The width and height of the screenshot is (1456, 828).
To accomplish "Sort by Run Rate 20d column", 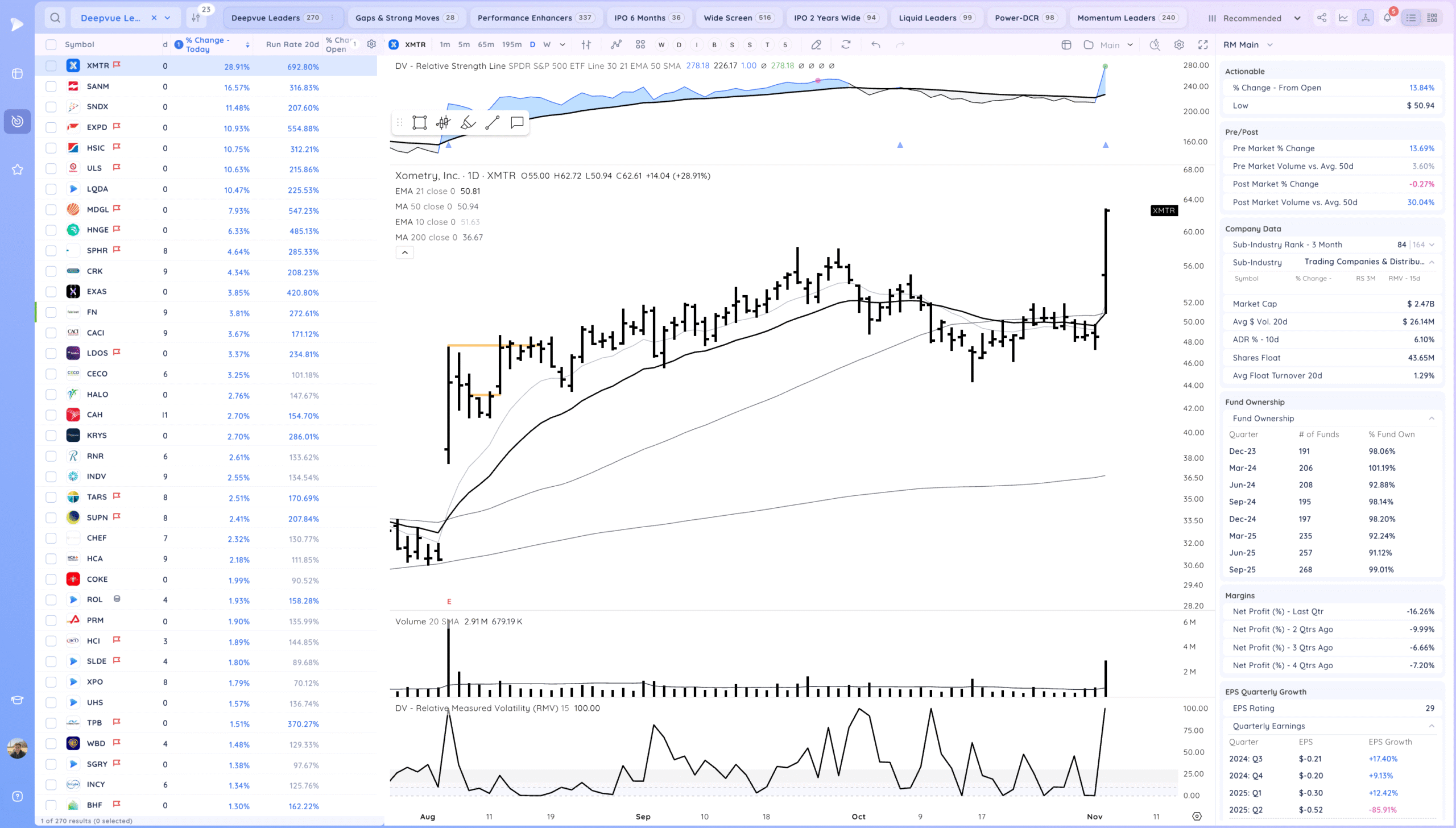I will pos(292,44).
